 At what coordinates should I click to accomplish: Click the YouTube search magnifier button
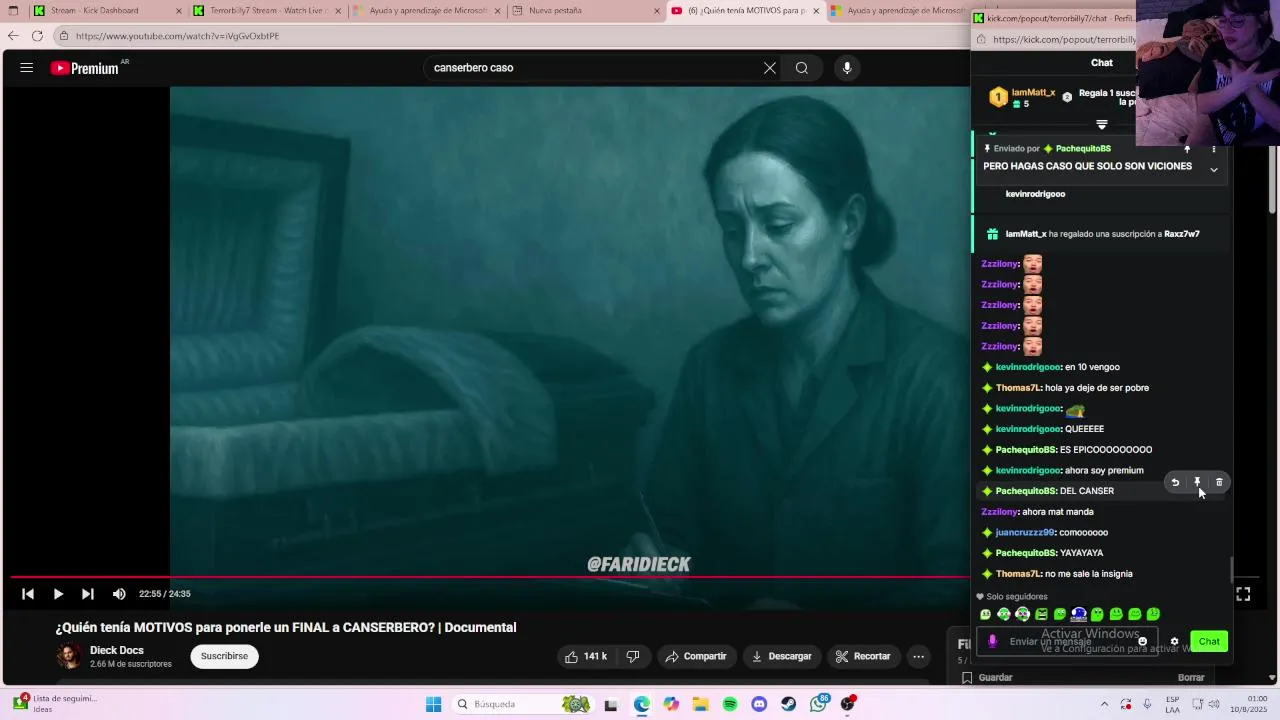802,68
